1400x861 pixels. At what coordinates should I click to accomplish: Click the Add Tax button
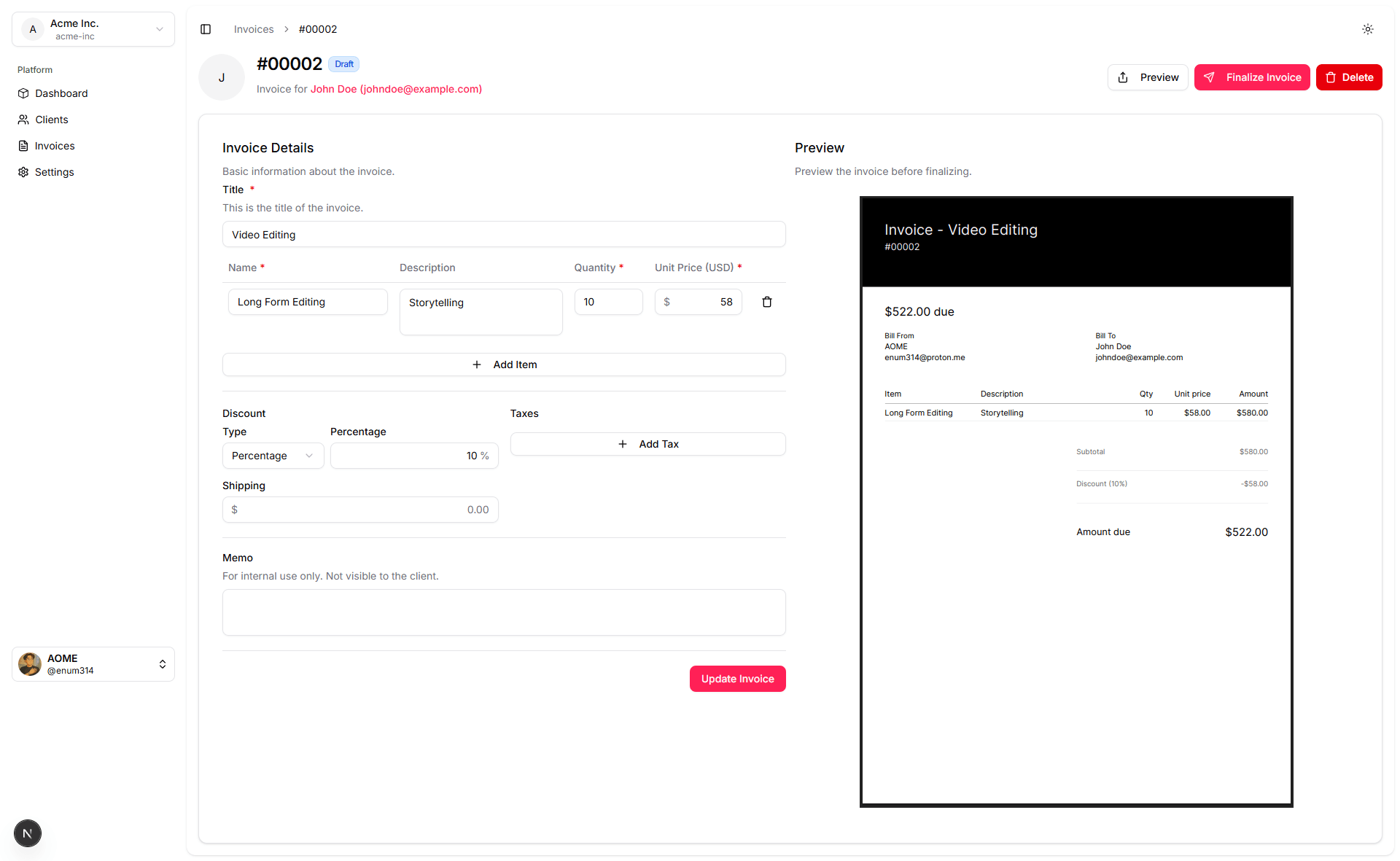pos(647,444)
